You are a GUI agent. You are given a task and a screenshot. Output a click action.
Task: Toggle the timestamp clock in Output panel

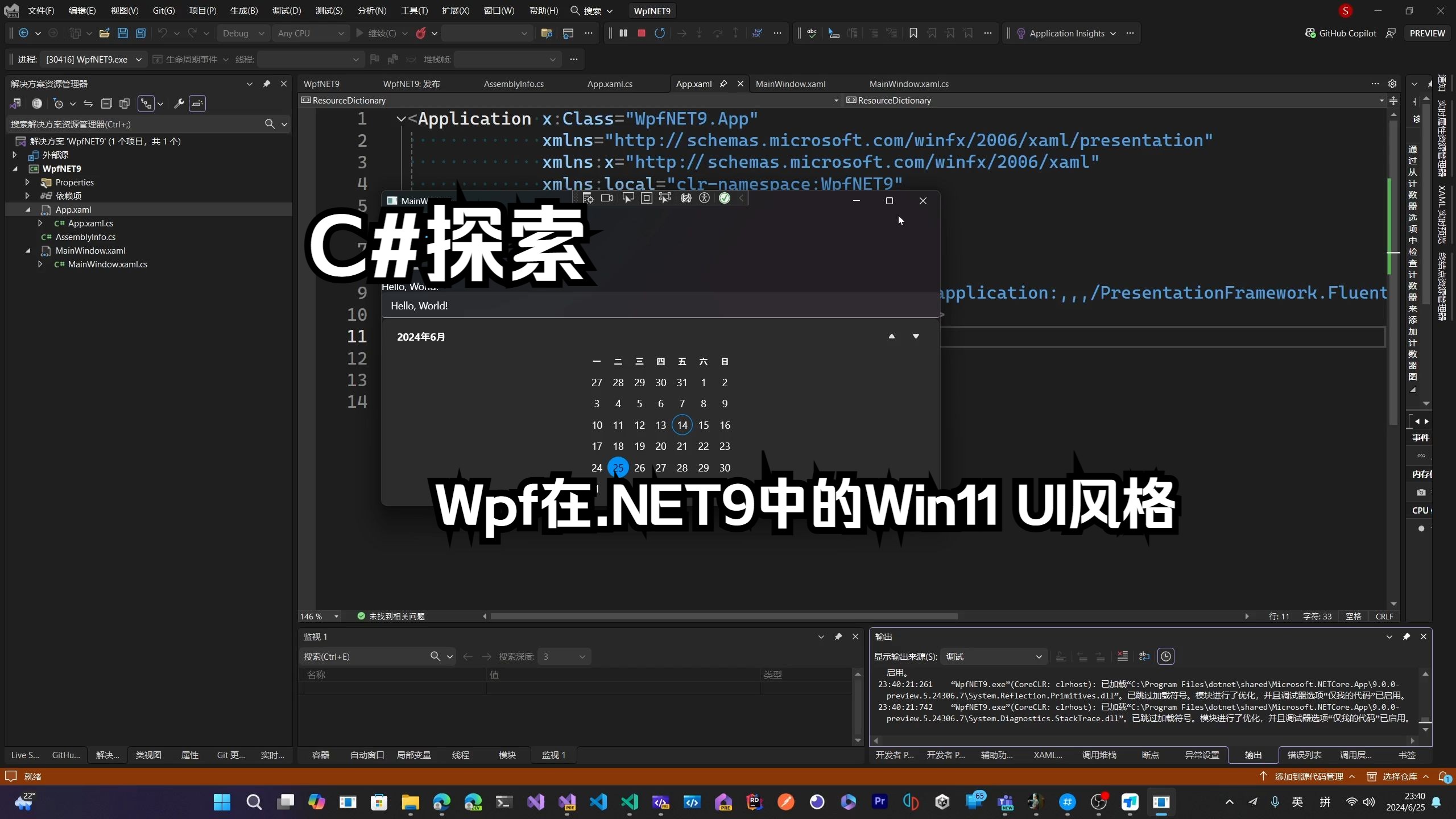pos(1166,656)
